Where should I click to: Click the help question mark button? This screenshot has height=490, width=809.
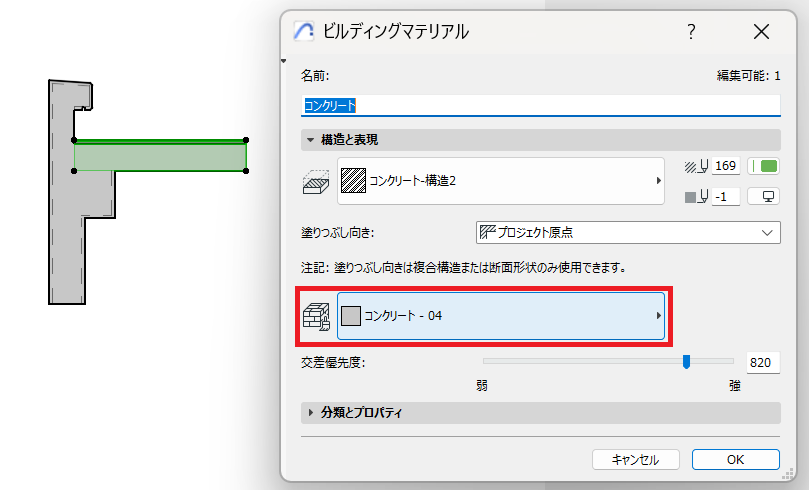tap(690, 32)
